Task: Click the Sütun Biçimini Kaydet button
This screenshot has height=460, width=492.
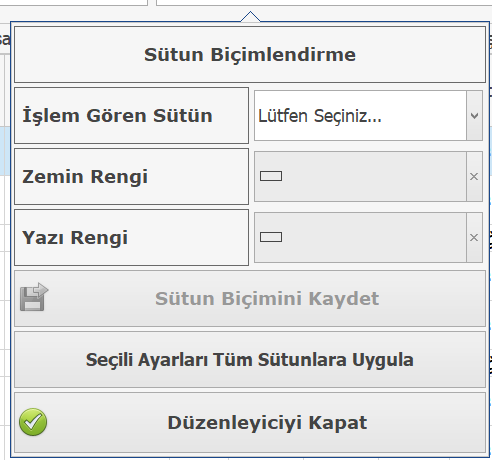Action: coord(250,299)
